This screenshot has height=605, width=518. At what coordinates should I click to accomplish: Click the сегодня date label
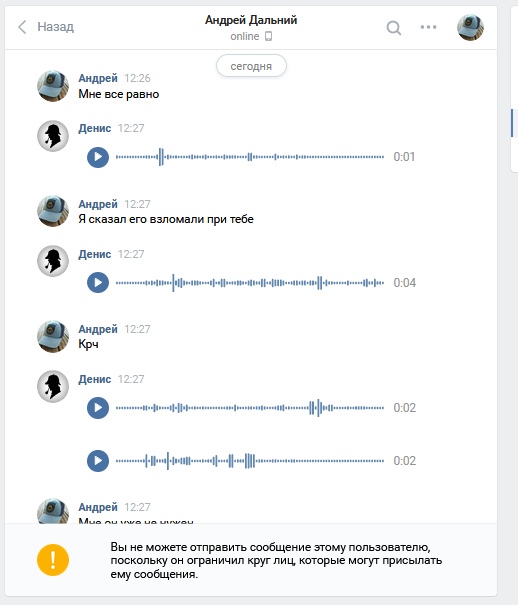(251, 66)
